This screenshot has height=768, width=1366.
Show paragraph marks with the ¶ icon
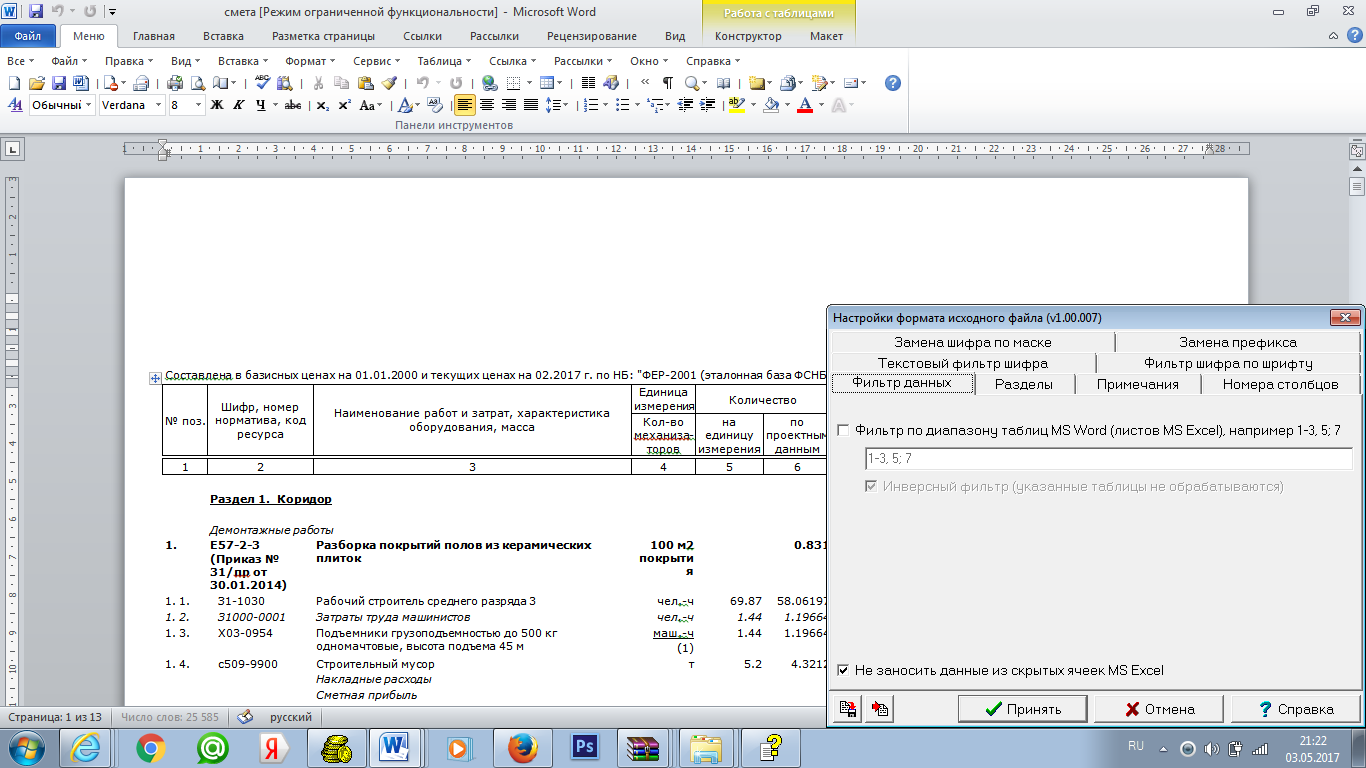click(x=667, y=84)
